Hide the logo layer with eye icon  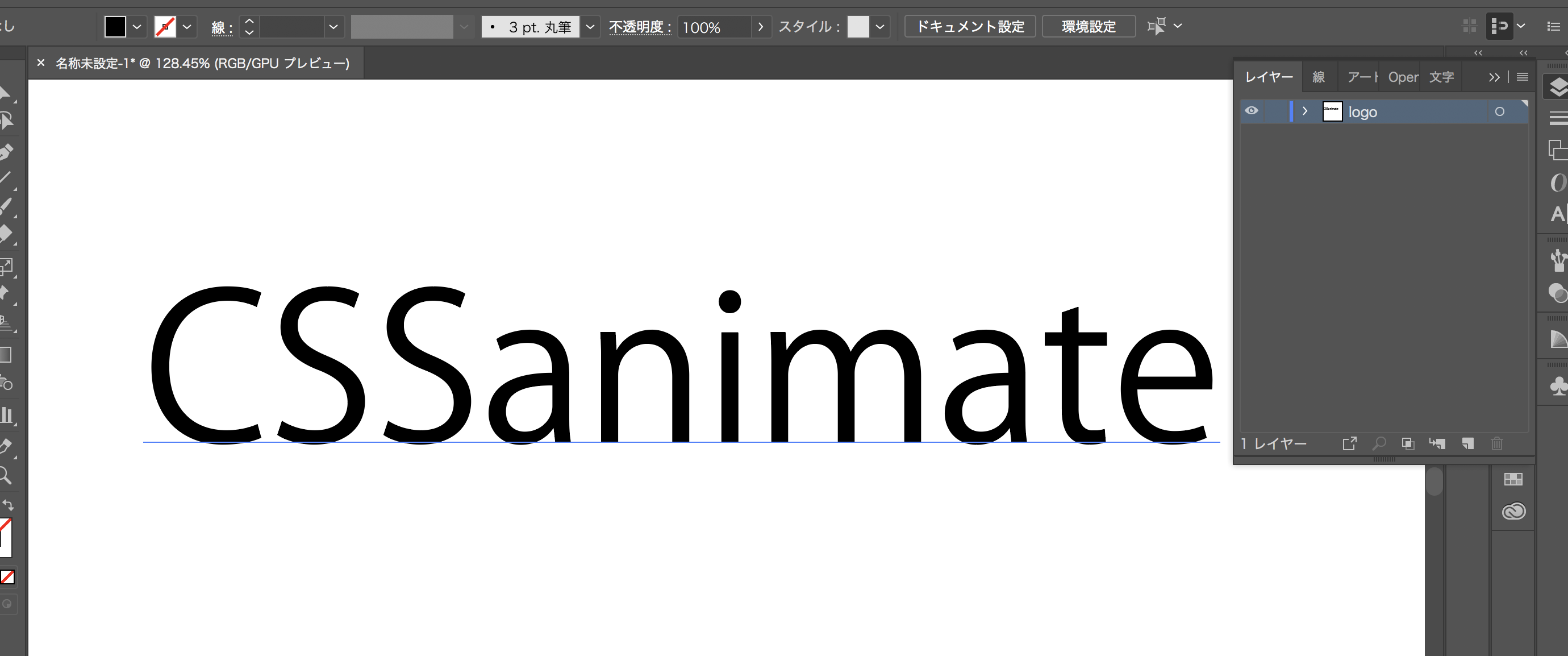[1252, 111]
